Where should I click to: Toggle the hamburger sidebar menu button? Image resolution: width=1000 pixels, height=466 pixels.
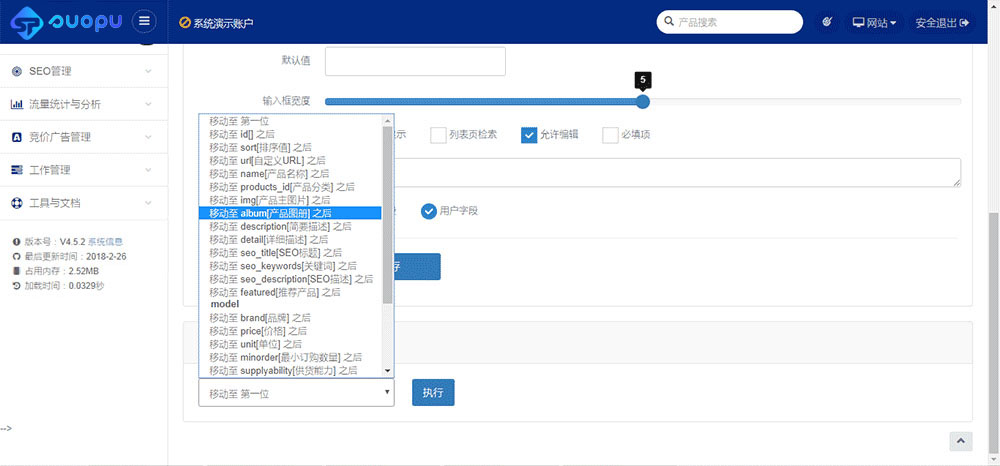pos(144,22)
